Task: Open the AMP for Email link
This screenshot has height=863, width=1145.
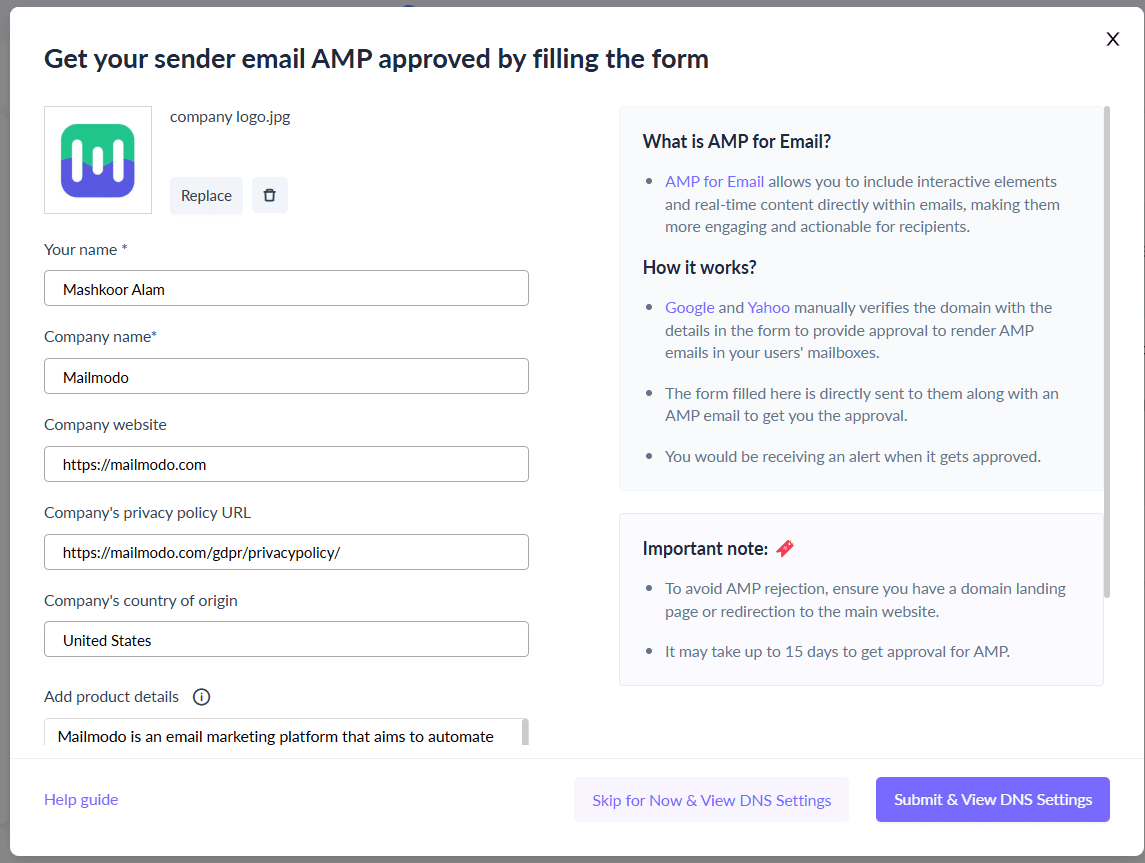Action: (x=714, y=181)
